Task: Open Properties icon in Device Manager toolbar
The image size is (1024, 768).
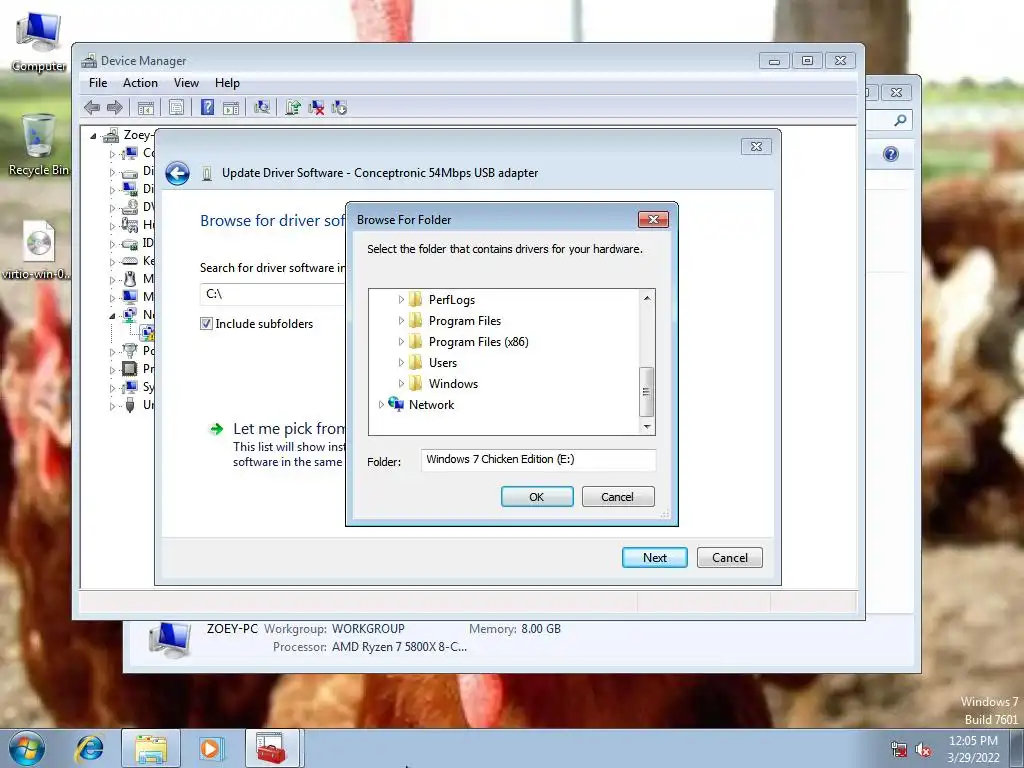Action: (x=176, y=108)
